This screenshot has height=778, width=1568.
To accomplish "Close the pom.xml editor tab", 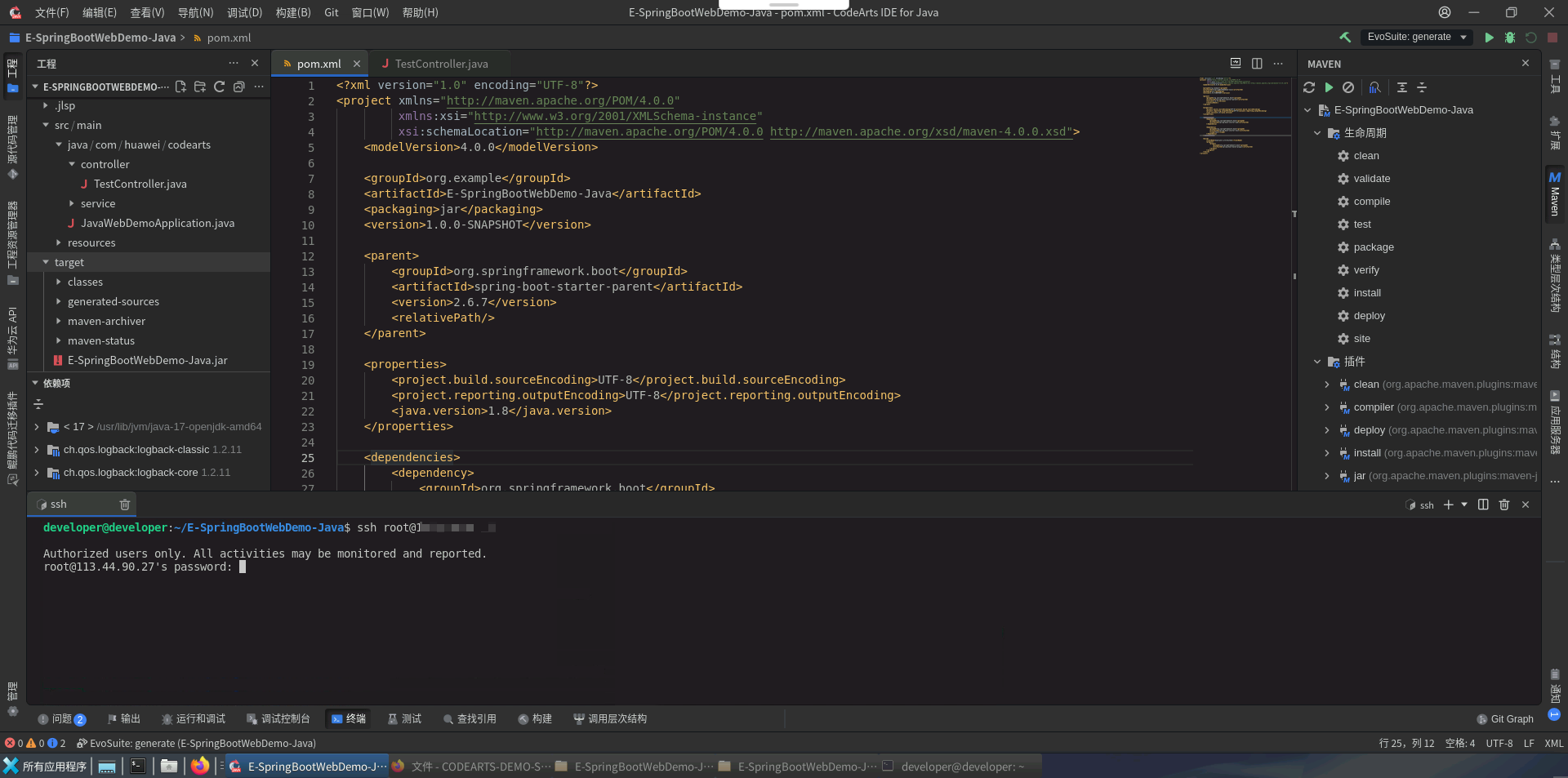I will point(357,64).
